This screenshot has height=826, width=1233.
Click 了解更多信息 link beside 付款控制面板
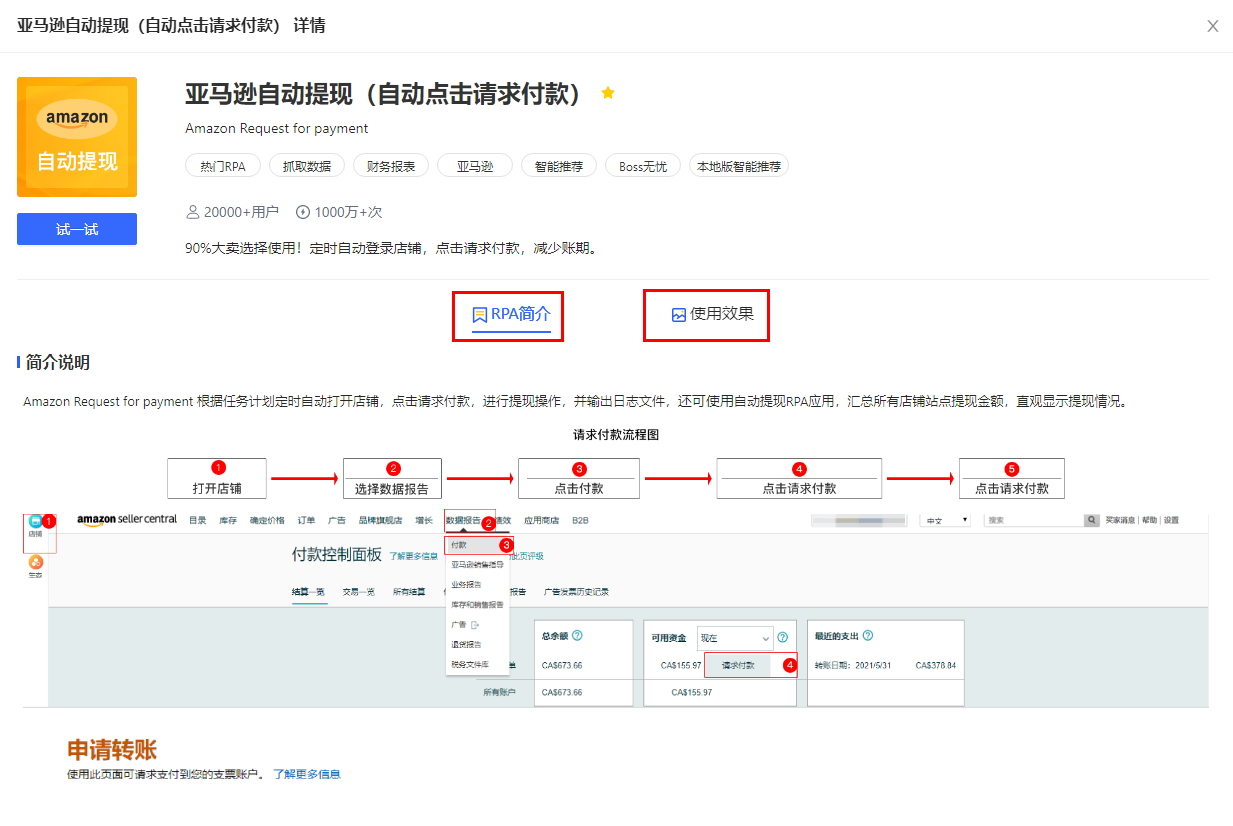[414, 556]
